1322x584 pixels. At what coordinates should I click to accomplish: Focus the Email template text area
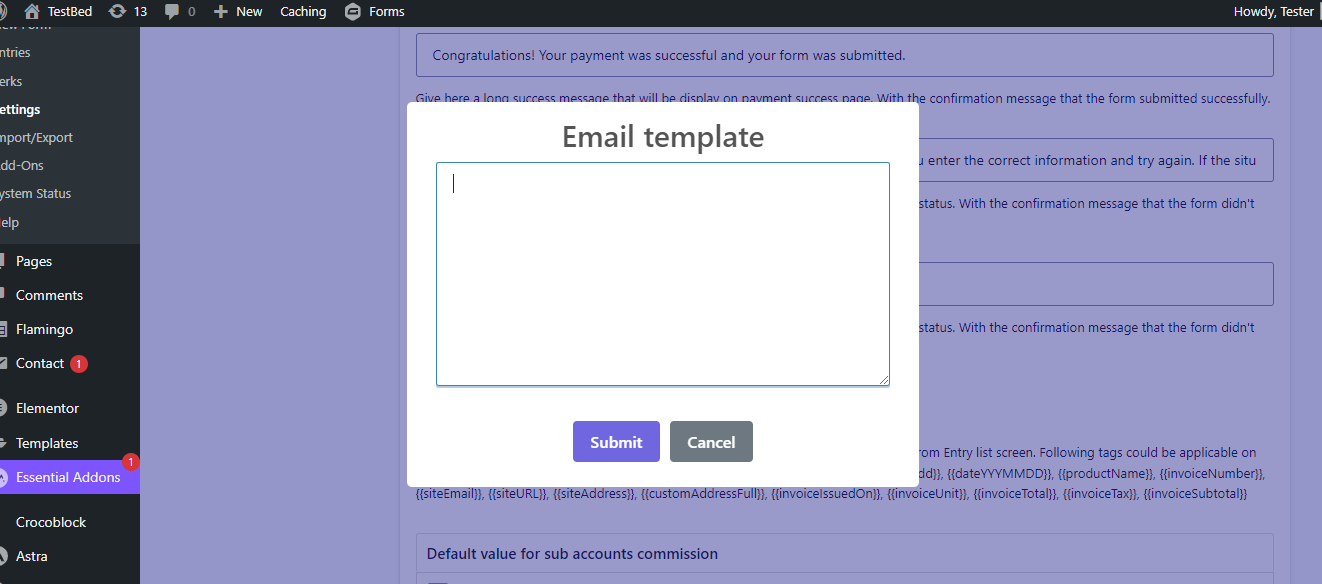coord(663,274)
